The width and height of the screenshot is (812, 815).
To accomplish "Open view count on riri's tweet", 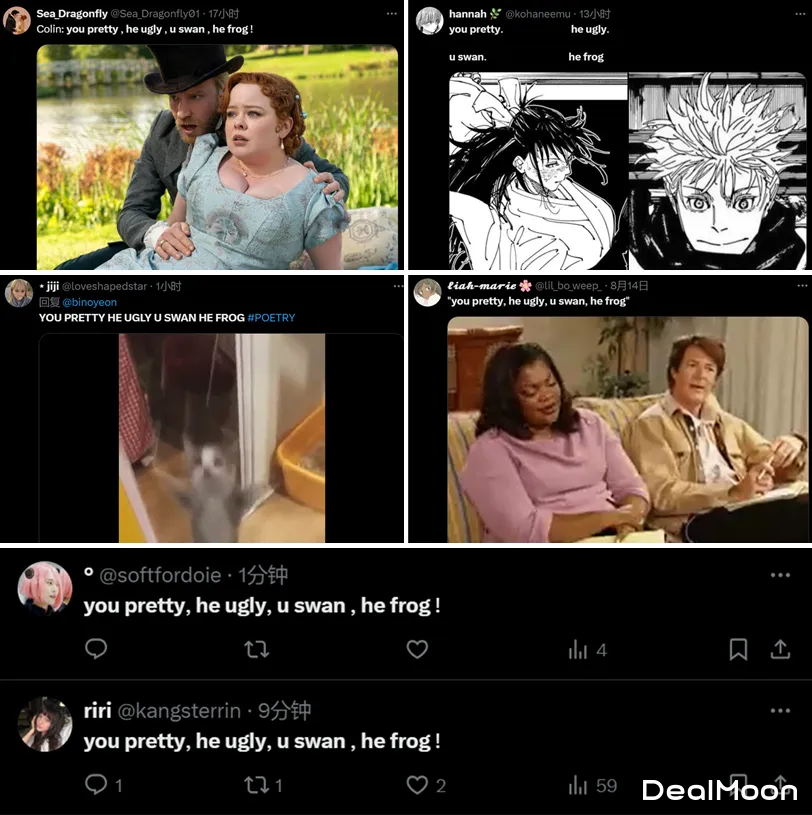I will 593,785.
